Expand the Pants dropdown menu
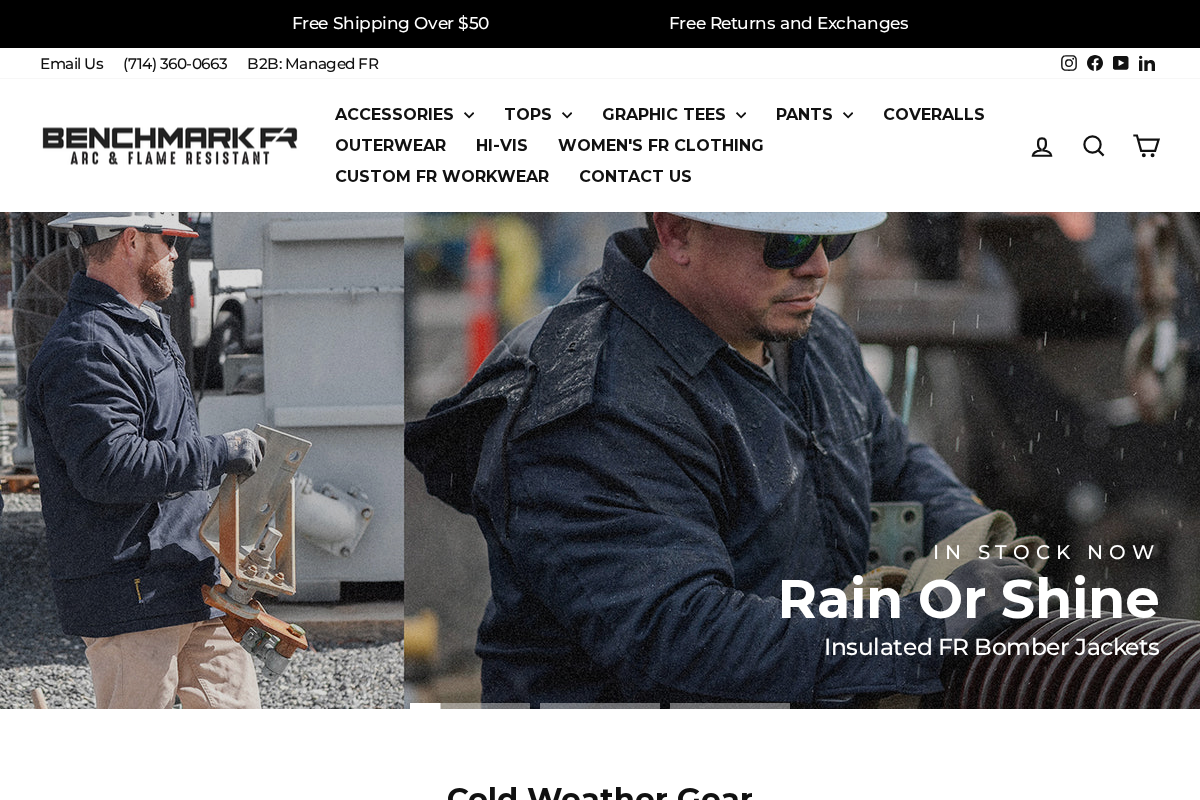 click(x=815, y=114)
